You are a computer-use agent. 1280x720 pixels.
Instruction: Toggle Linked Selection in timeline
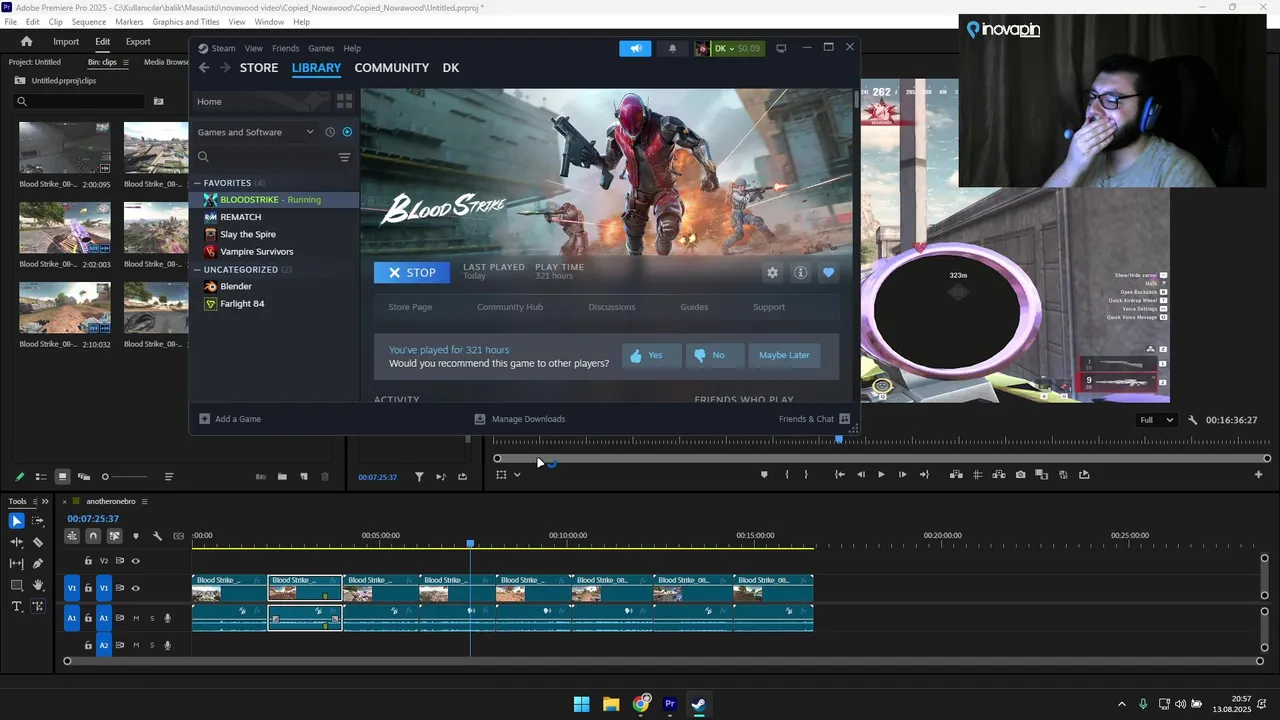coord(114,536)
